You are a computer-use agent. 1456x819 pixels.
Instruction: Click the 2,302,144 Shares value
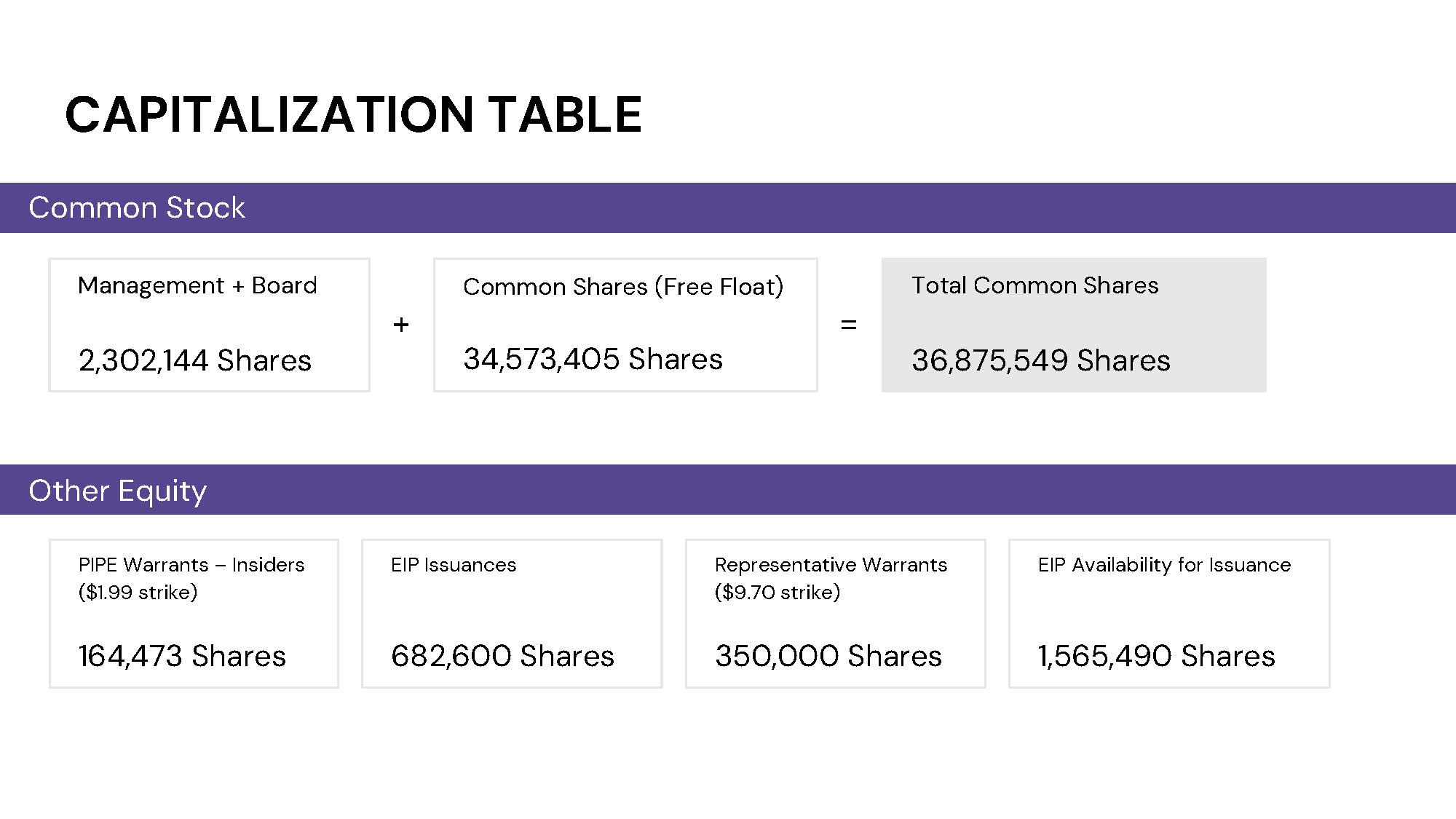194,360
